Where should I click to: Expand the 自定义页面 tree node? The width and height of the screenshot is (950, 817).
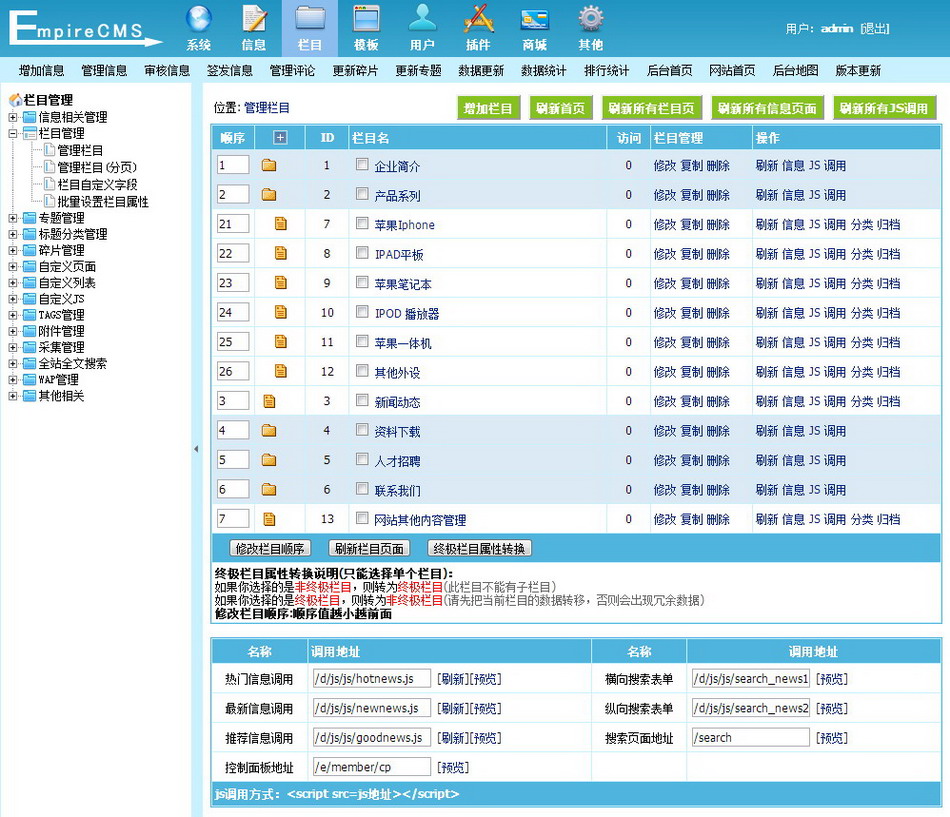pyautogui.click(x=13, y=266)
